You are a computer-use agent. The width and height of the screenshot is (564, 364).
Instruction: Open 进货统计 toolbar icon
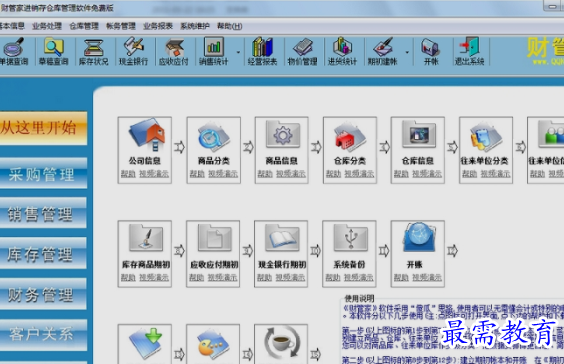342,52
